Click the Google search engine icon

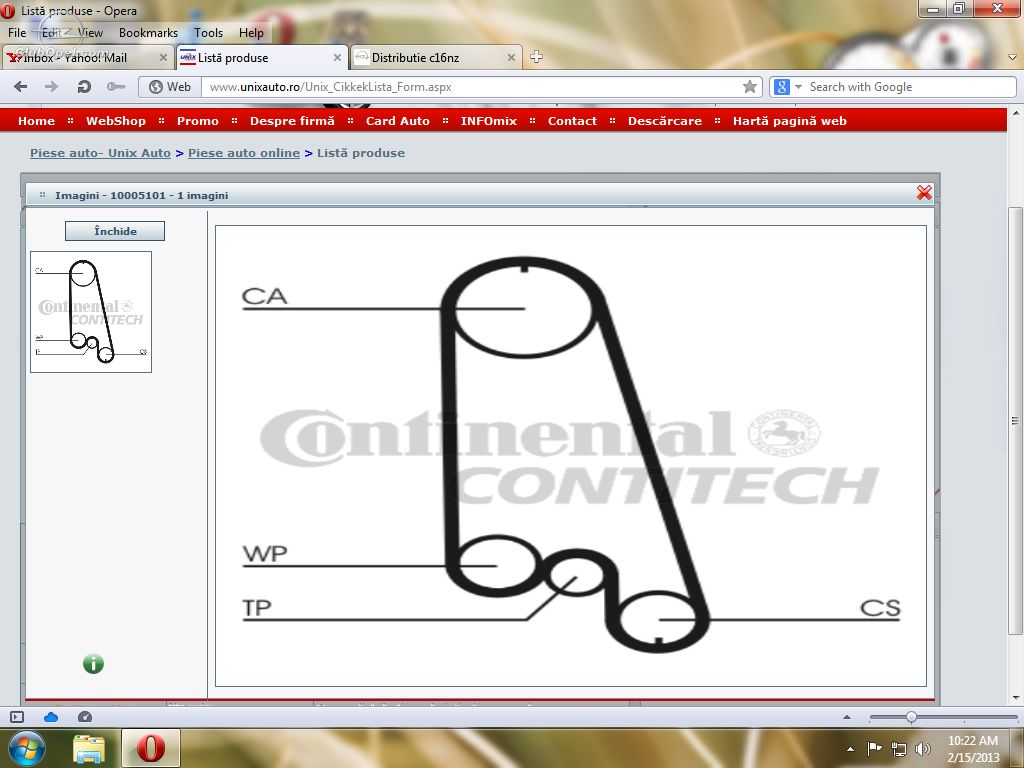[782, 86]
